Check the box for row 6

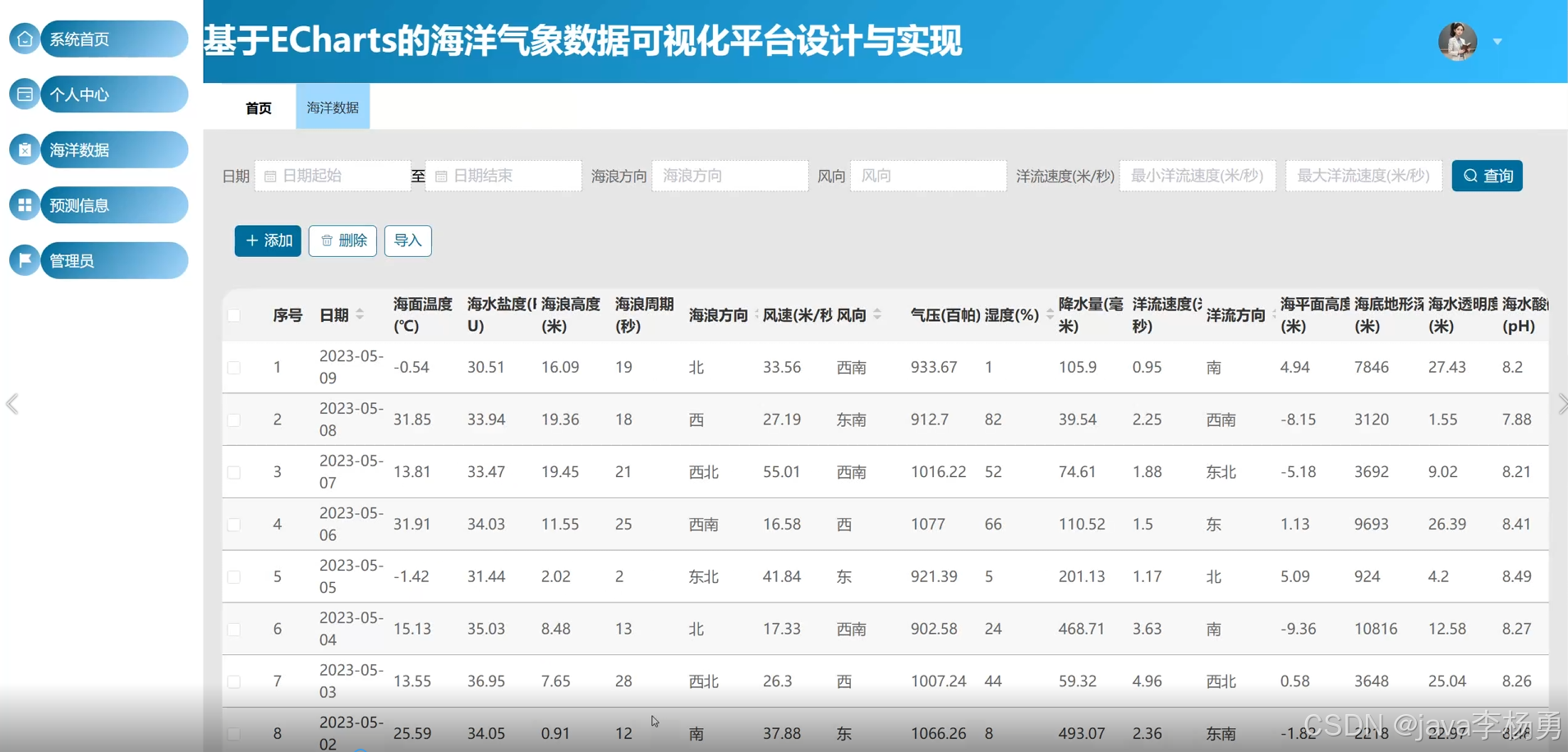[234, 630]
